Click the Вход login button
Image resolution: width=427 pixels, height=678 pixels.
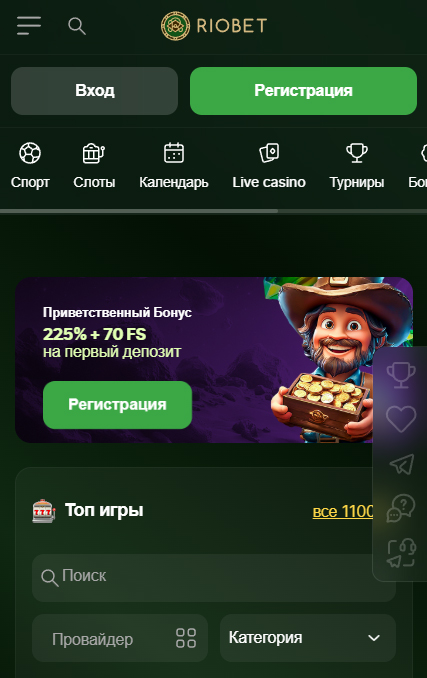coord(94,91)
